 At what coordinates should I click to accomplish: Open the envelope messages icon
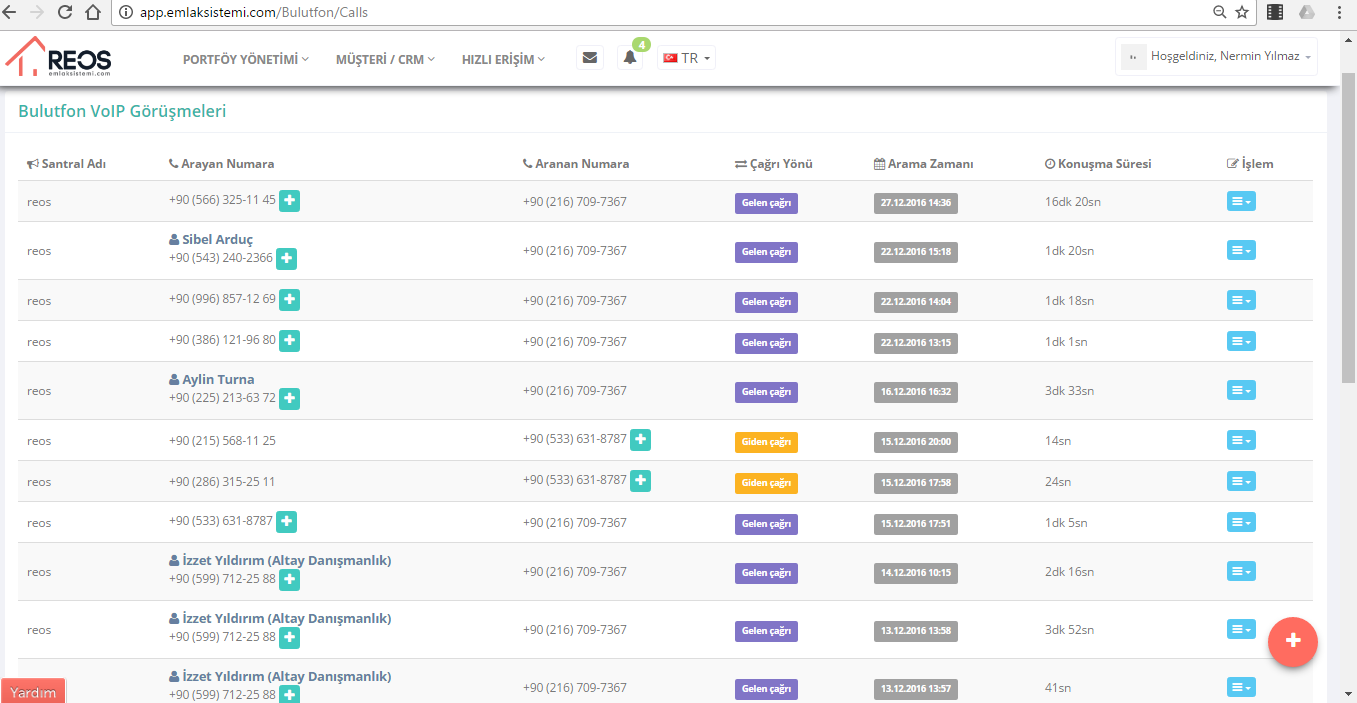coord(590,58)
